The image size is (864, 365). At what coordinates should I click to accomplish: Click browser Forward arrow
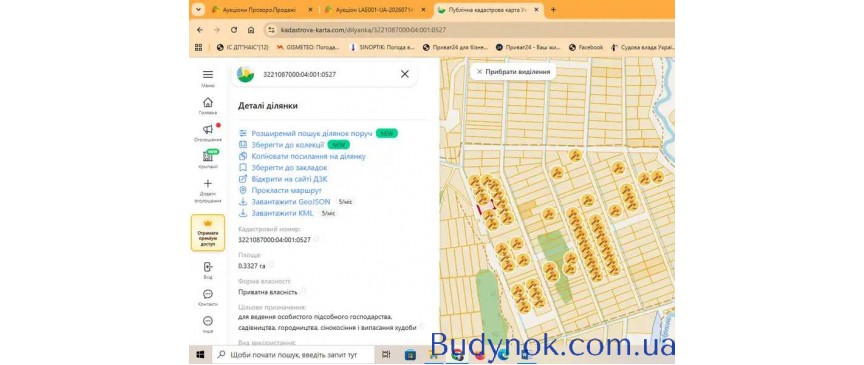[x=217, y=30]
